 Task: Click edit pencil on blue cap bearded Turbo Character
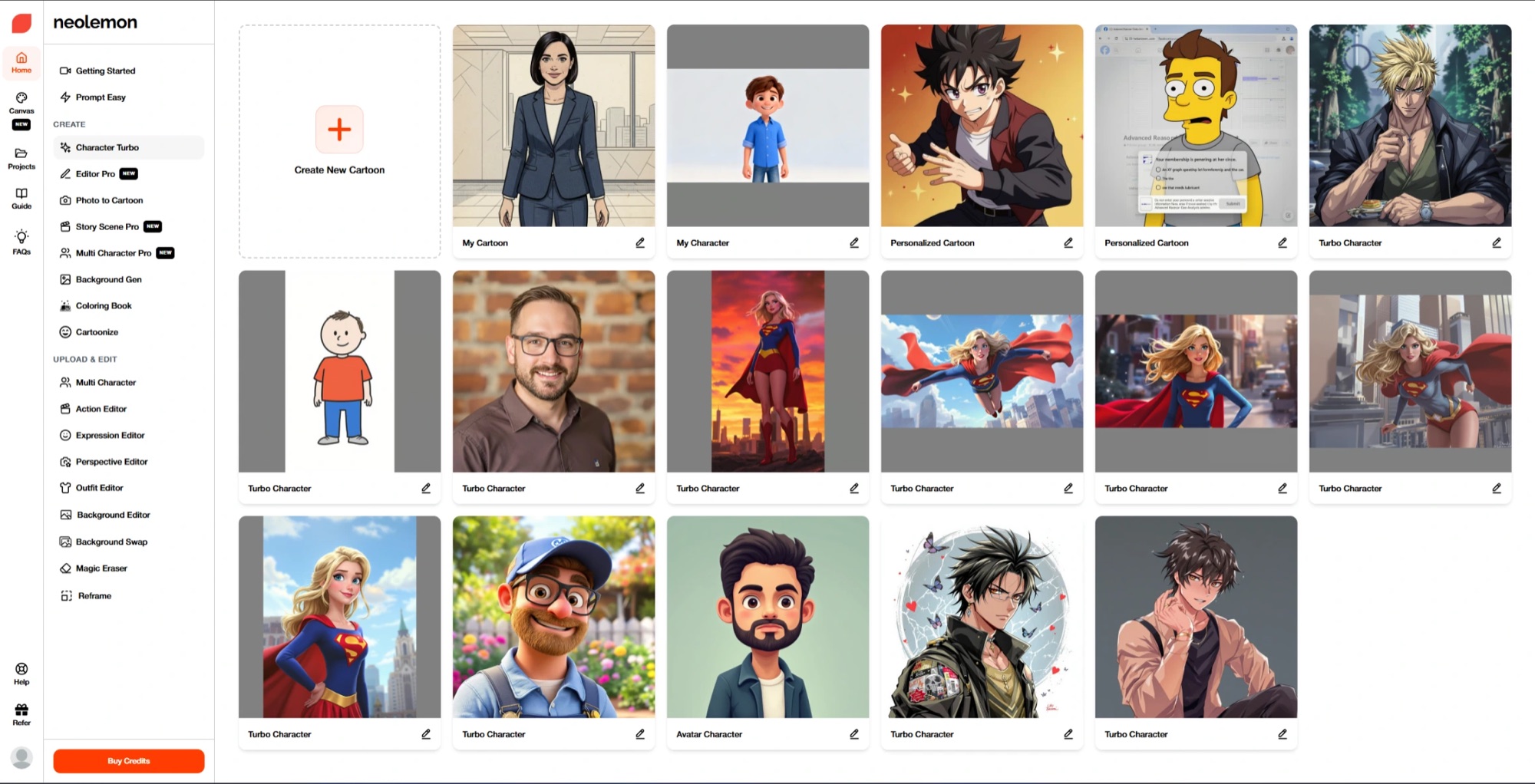(640, 734)
